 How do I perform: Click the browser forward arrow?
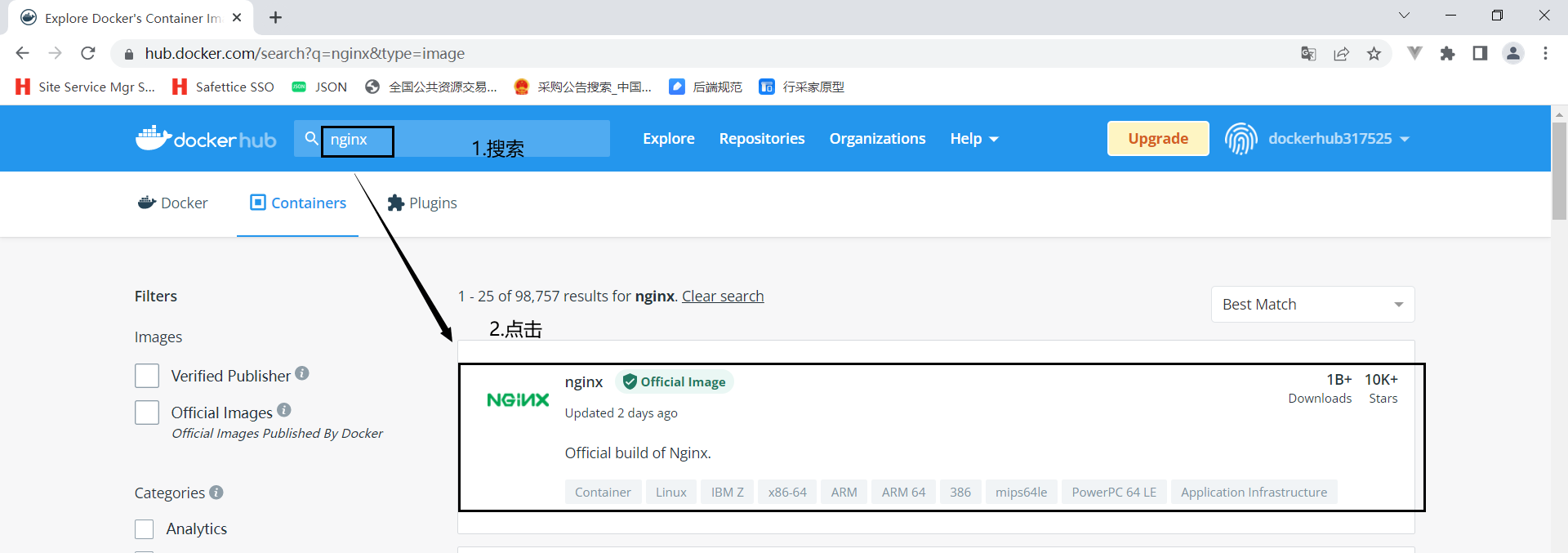tap(55, 53)
